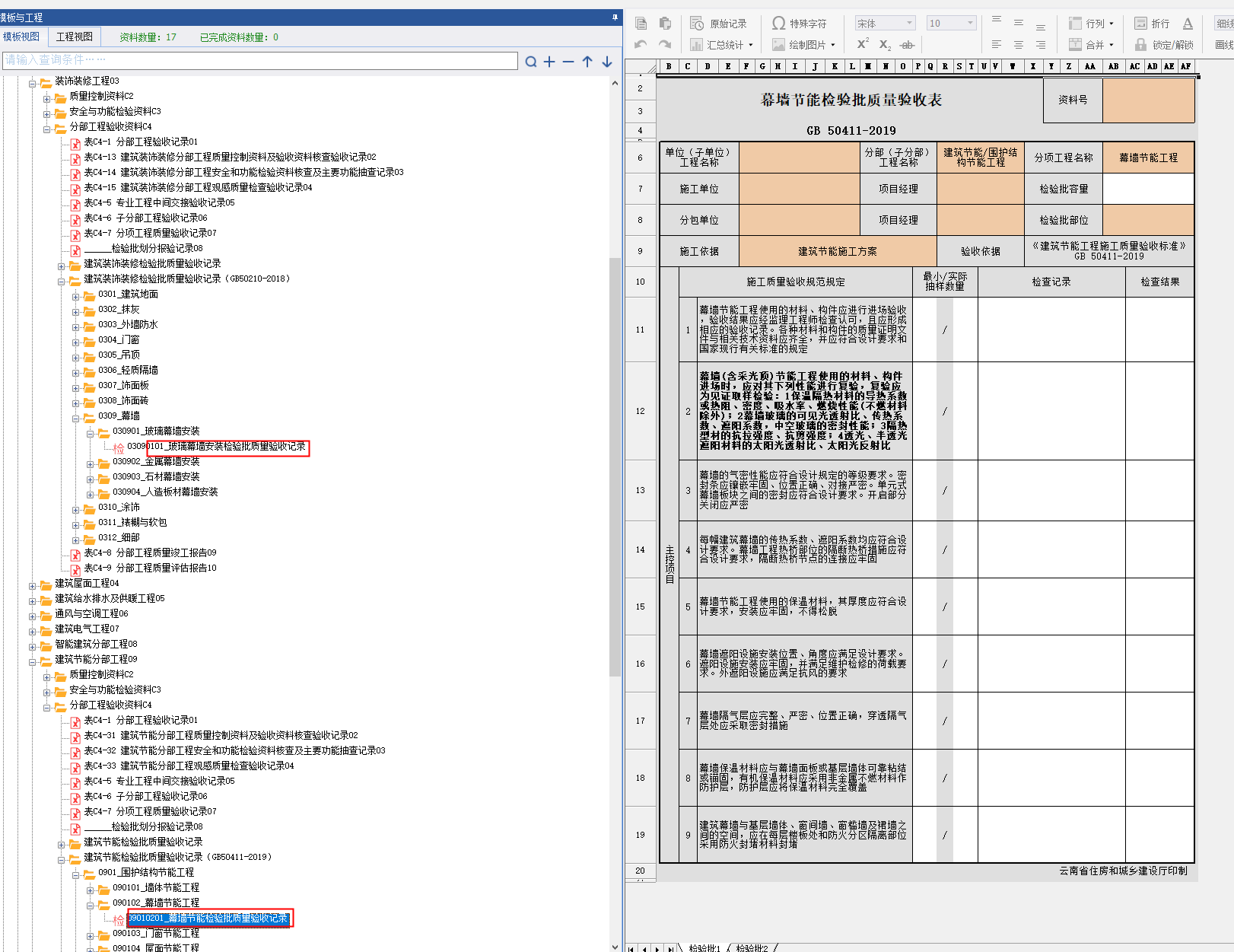Align text left
Screen dimensions: 1234x952
click(x=997, y=45)
